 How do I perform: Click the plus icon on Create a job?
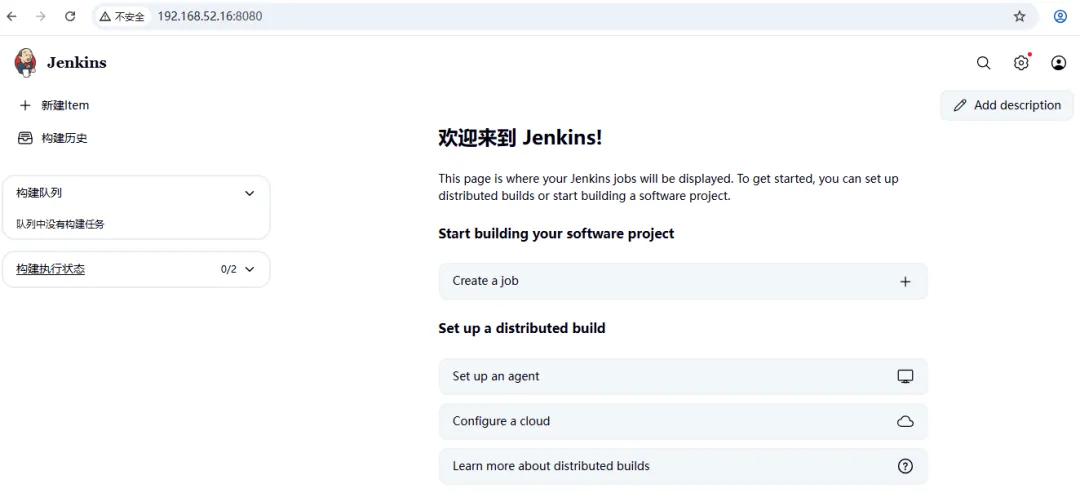905,282
